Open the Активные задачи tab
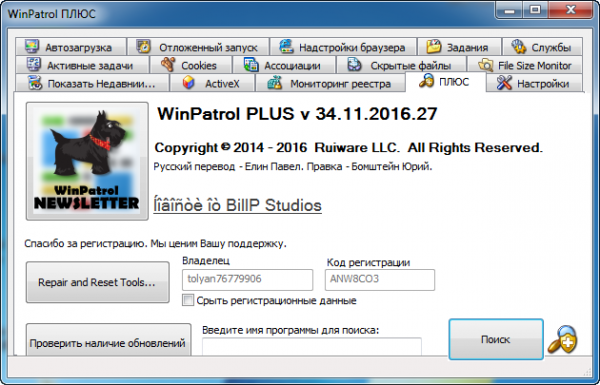The width and height of the screenshot is (600, 385). [x=82, y=65]
